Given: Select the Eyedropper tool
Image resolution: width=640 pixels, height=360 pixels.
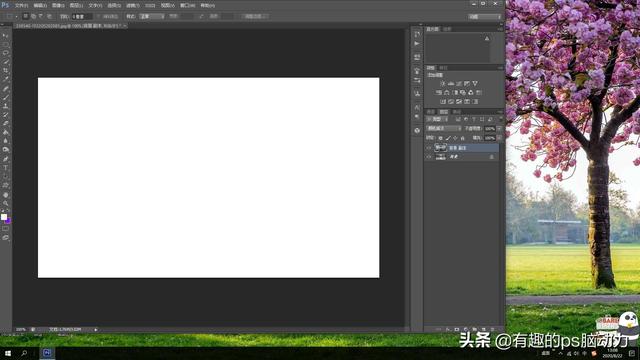Looking at the screenshot, I should pos(5,80).
